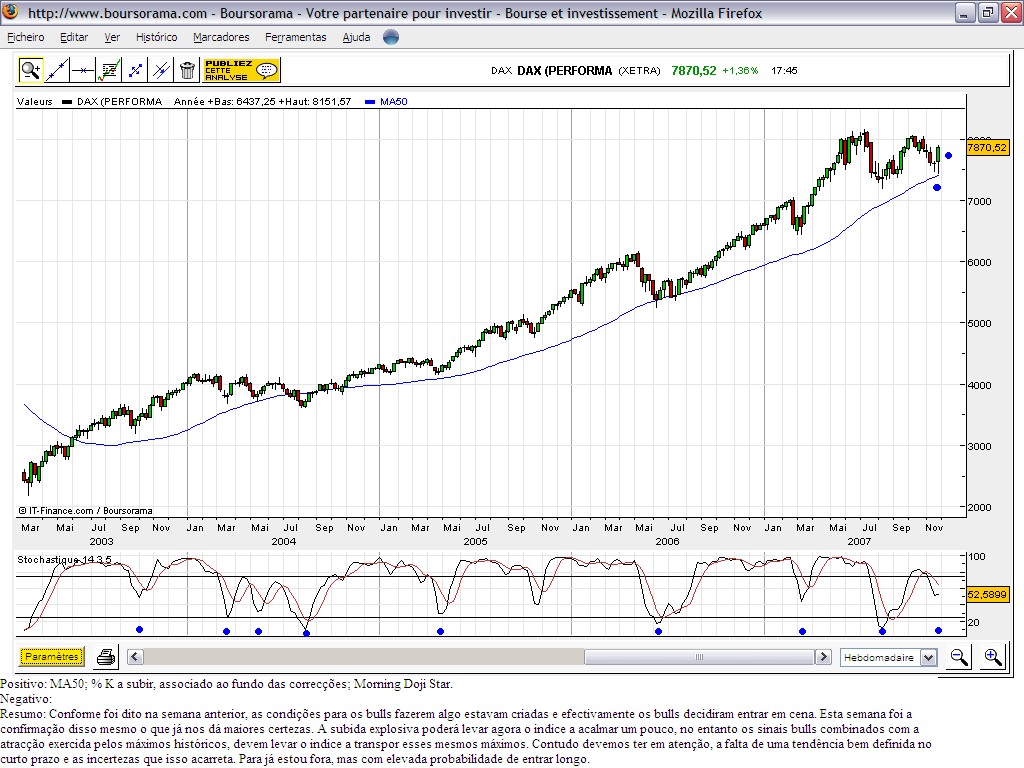
Task: Open the Hebdomadaire period dropdown
Action: point(888,657)
